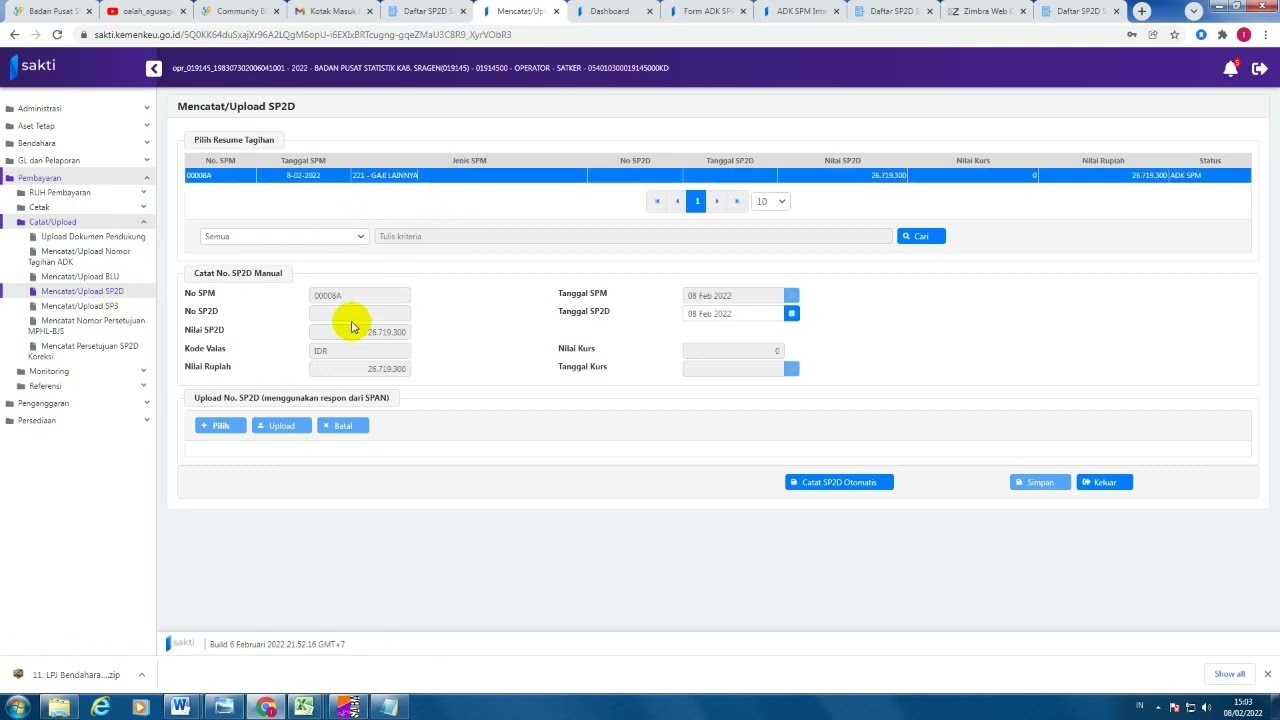Image resolution: width=1280 pixels, height=720 pixels.
Task: Open Mencatat/Upload SP3 item
Action: tap(79, 306)
